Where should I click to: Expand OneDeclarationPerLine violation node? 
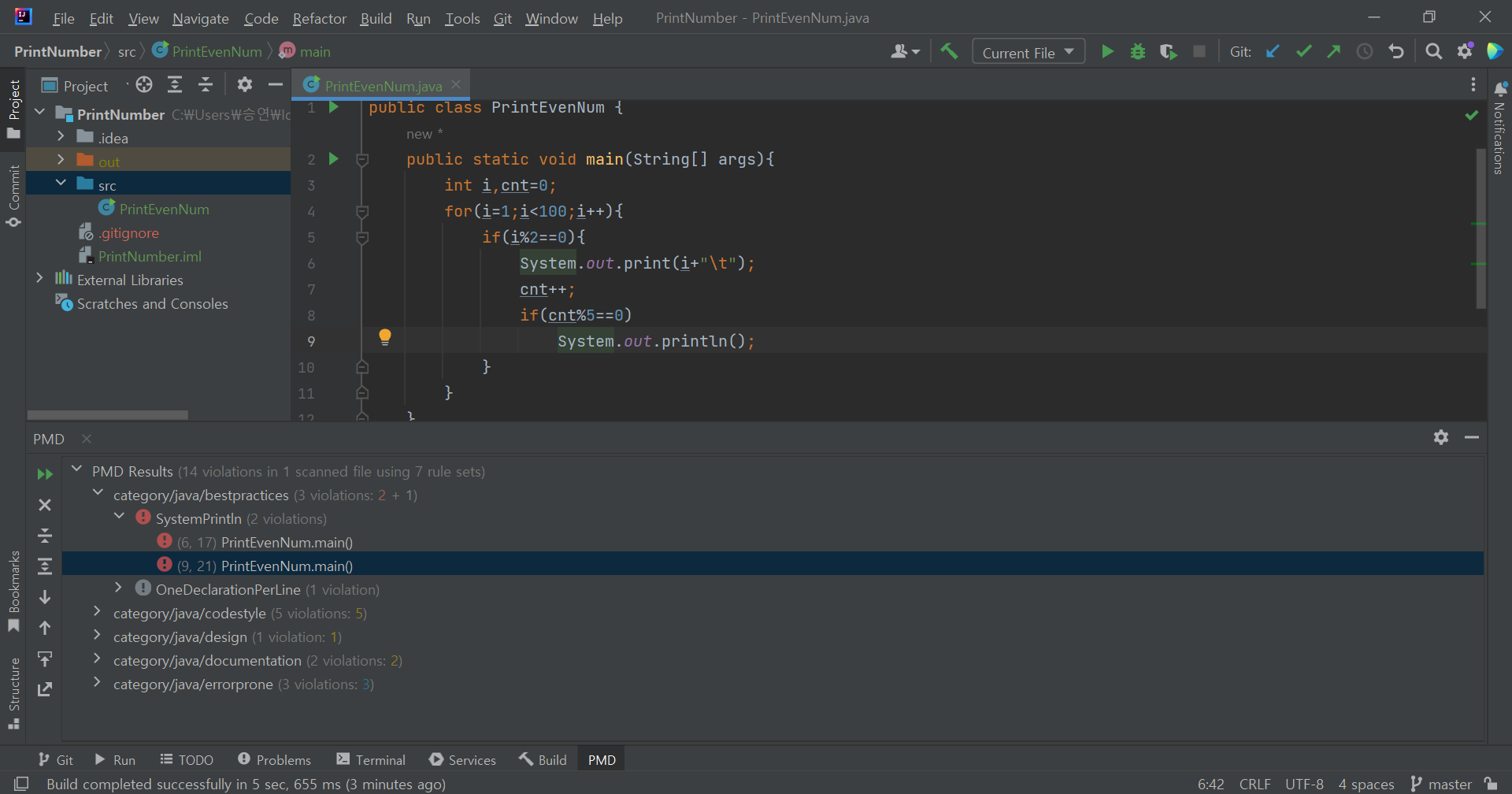click(x=118, y=588)
